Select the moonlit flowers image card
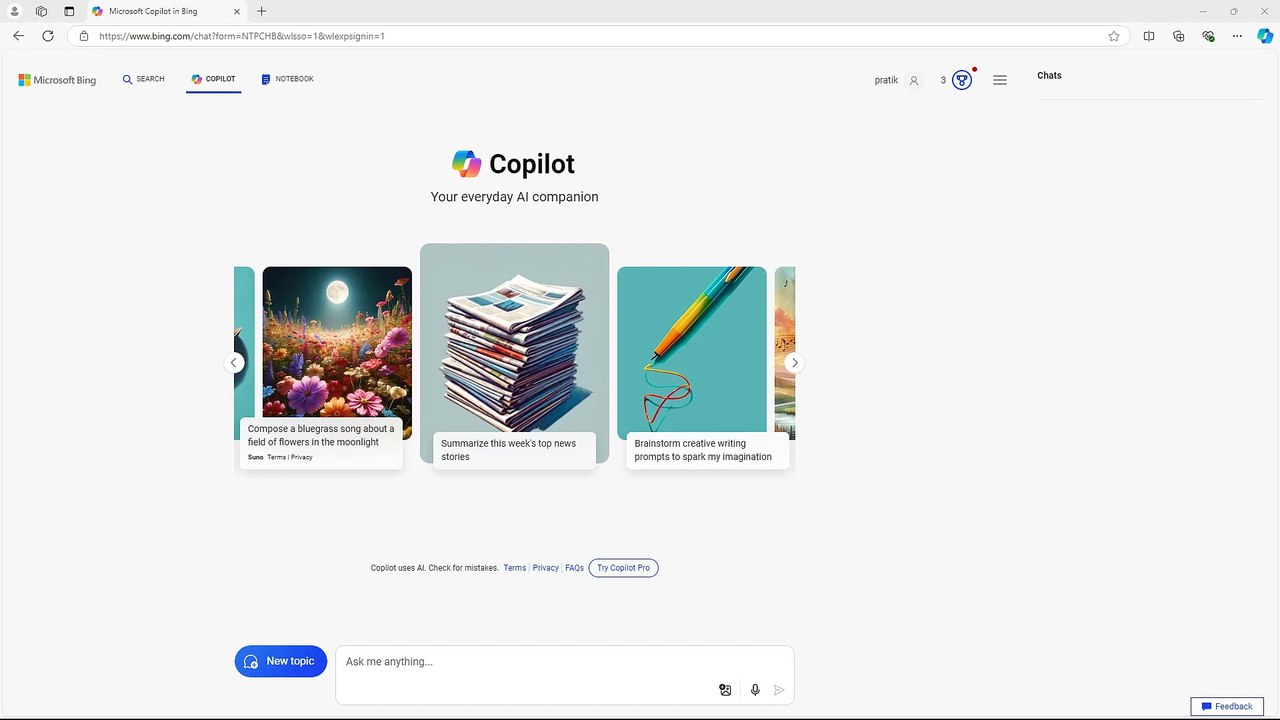The width and height of the screenshot is (1280, 720). pyautogui.click(x=337, y=342)
